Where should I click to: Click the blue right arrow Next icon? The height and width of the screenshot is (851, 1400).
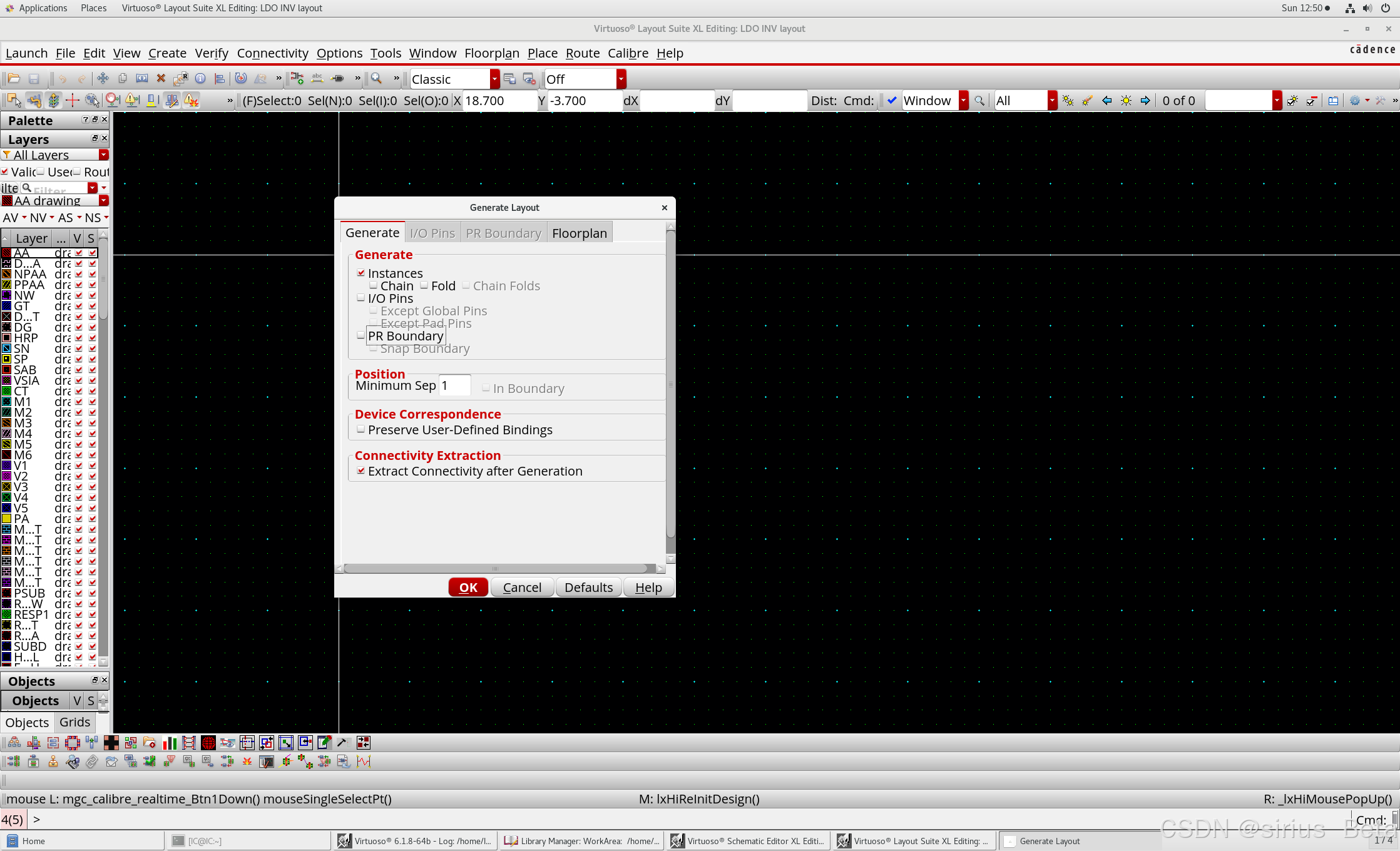click(x=1145, y=101)
